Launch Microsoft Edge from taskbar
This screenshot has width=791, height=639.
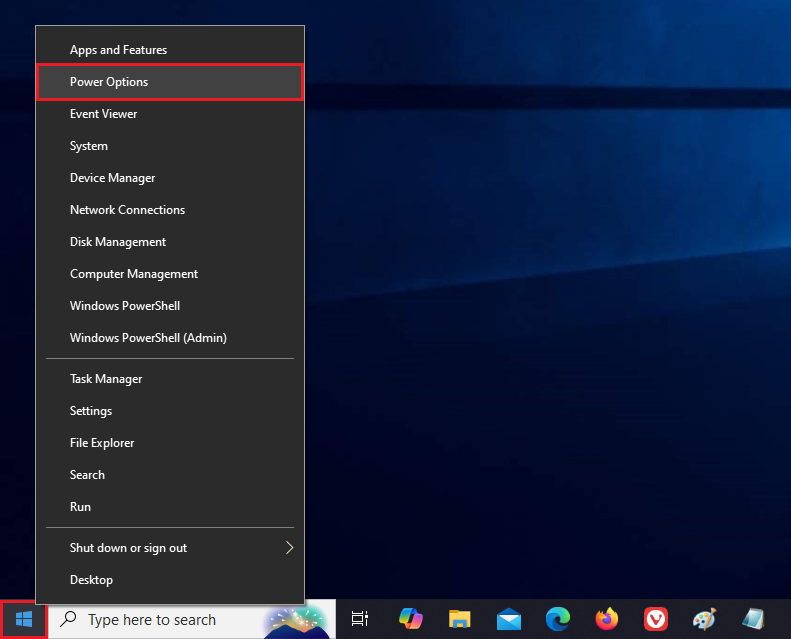(x=557, y=619)
